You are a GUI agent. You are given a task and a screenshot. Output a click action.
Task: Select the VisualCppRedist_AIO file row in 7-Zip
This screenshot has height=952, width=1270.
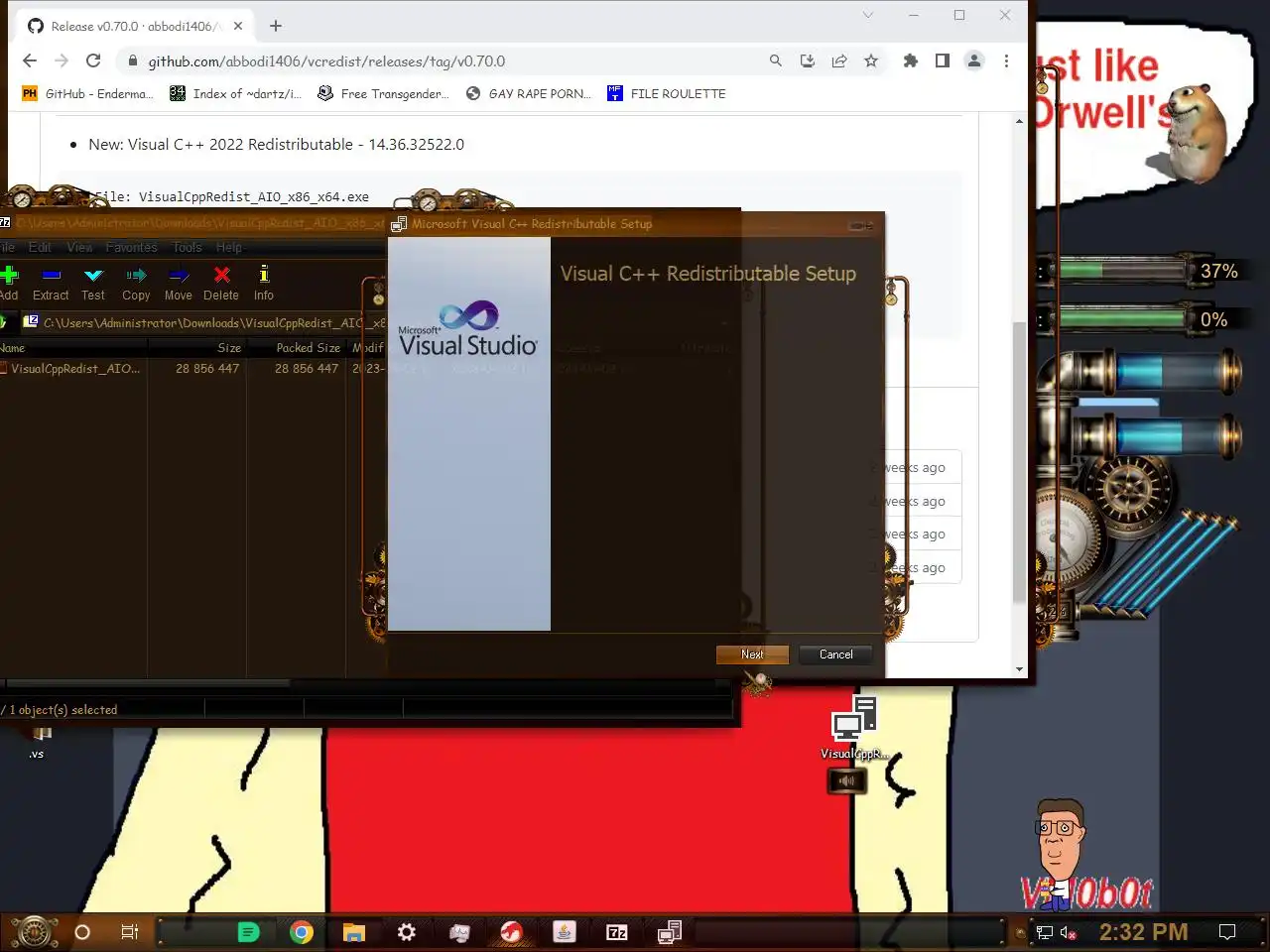193,368
